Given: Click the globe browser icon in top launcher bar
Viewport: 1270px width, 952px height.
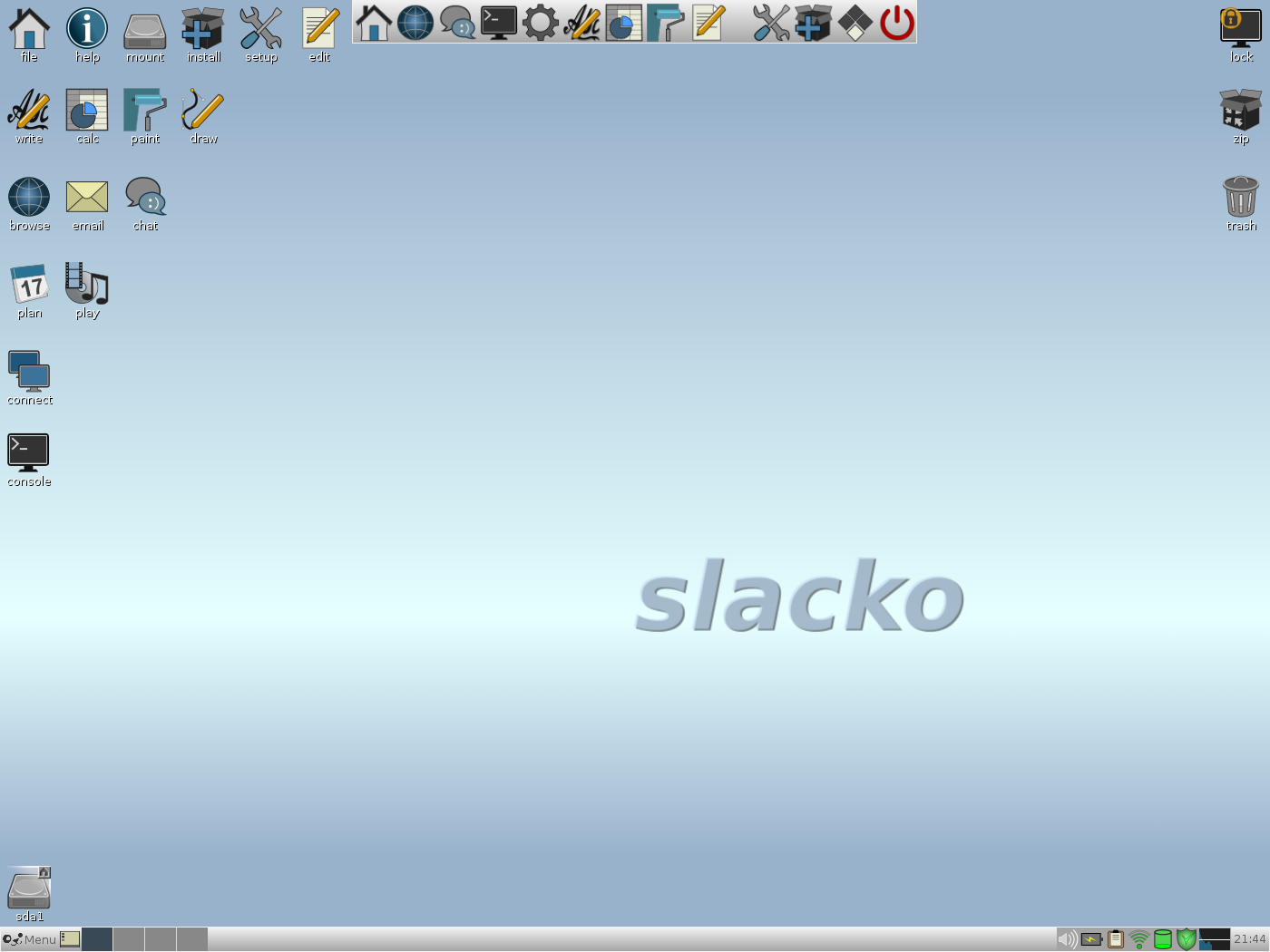Looking at the screenshot, I should (415, 23).
